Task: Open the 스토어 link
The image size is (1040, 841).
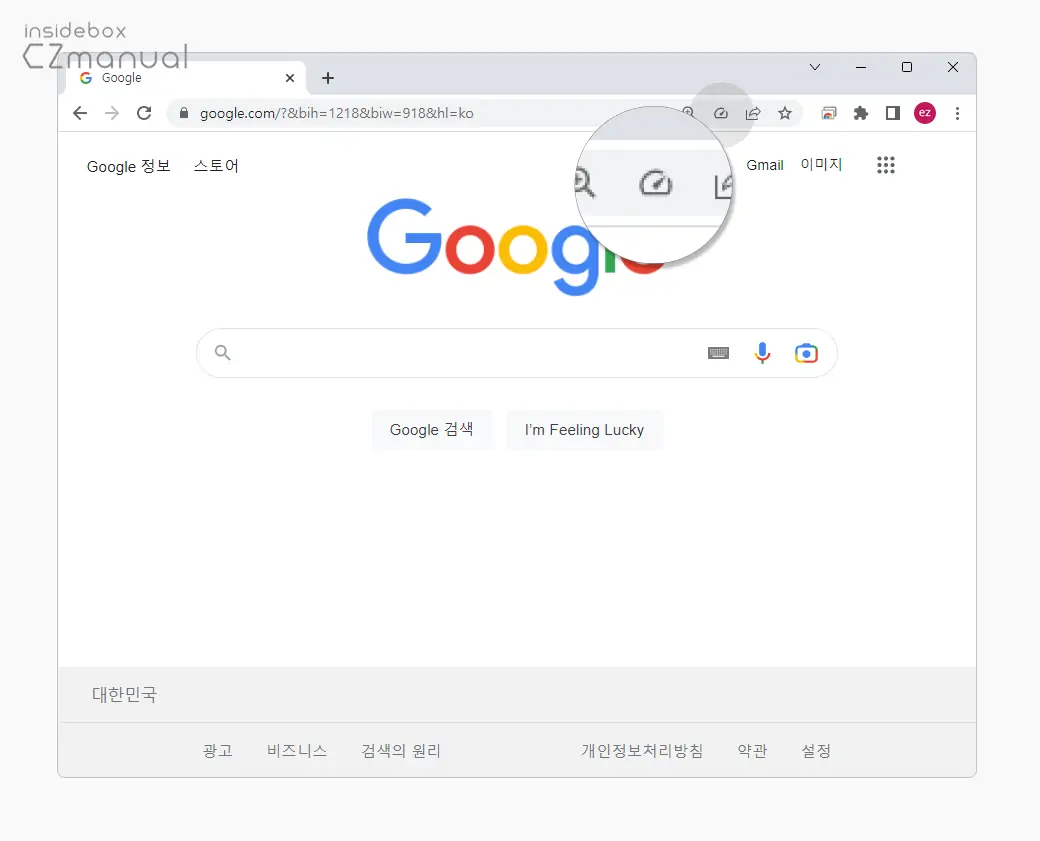Action: point(216,166)
